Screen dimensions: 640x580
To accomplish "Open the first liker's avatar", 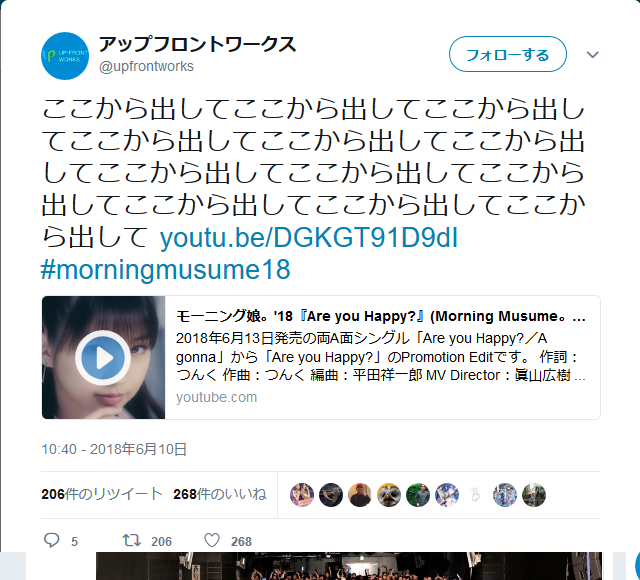I will pyautogui.click(x=302, y=495).
